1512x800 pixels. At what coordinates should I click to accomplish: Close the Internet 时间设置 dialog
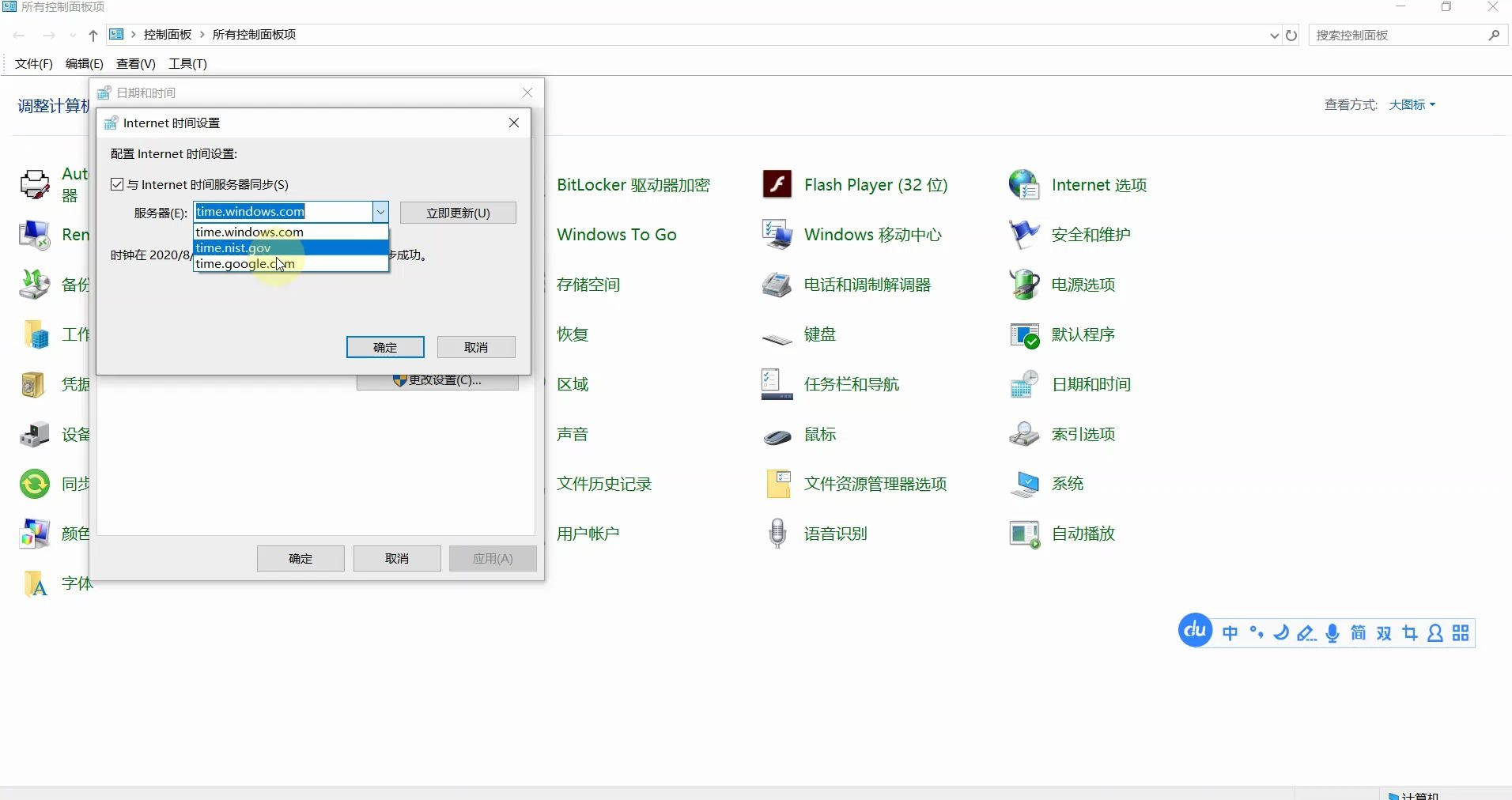(x=514, y=123)
